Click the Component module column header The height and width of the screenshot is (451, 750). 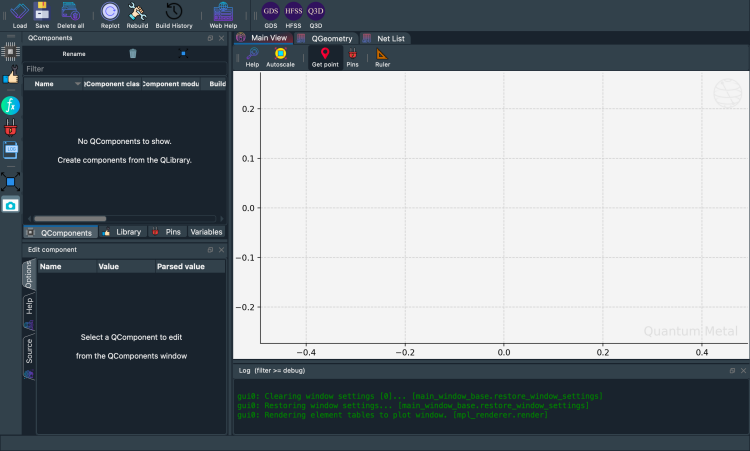(171, 84)
